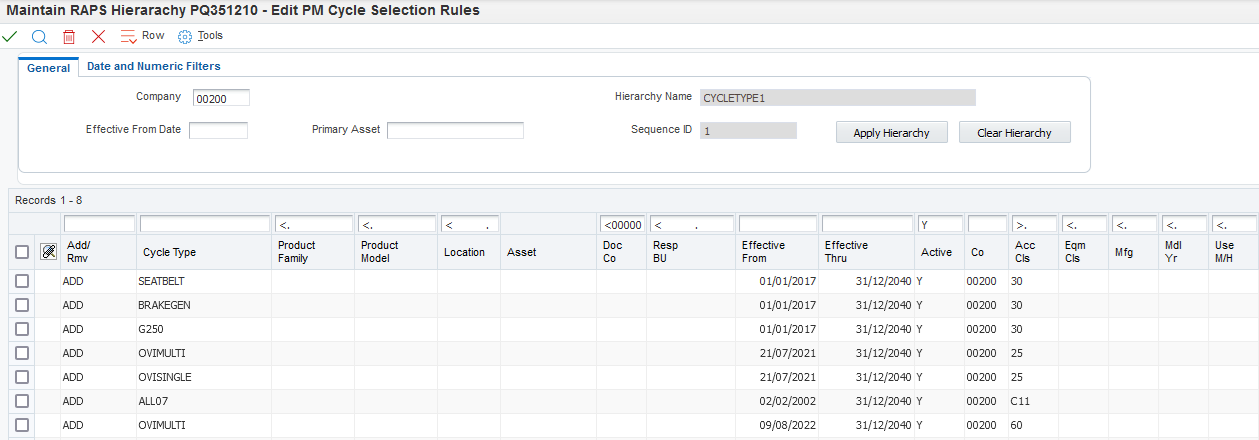The image size is (1259, 440).
Task: Click the Primary Asset text box
Action: [x=455, y=130]
